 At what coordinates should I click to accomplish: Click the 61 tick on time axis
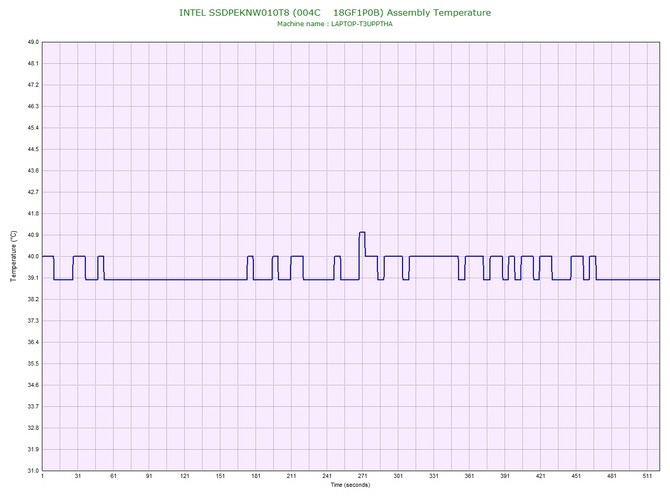pyautogui.click(x=113, y=476)
